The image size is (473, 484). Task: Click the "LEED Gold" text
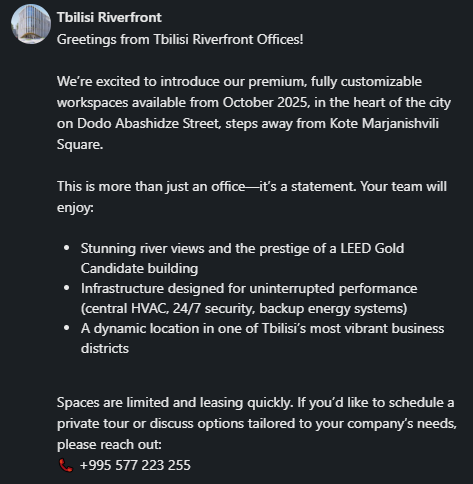click(372, 248)
